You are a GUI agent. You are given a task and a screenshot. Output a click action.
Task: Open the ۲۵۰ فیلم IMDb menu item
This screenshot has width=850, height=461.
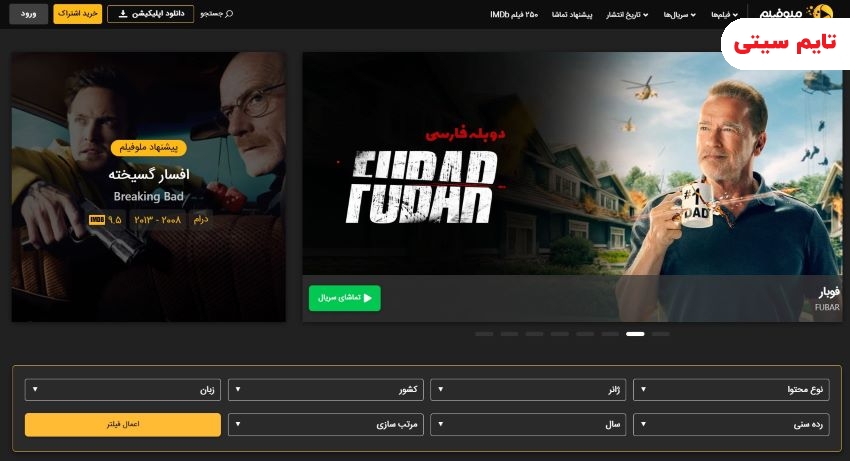click(514, 15)
